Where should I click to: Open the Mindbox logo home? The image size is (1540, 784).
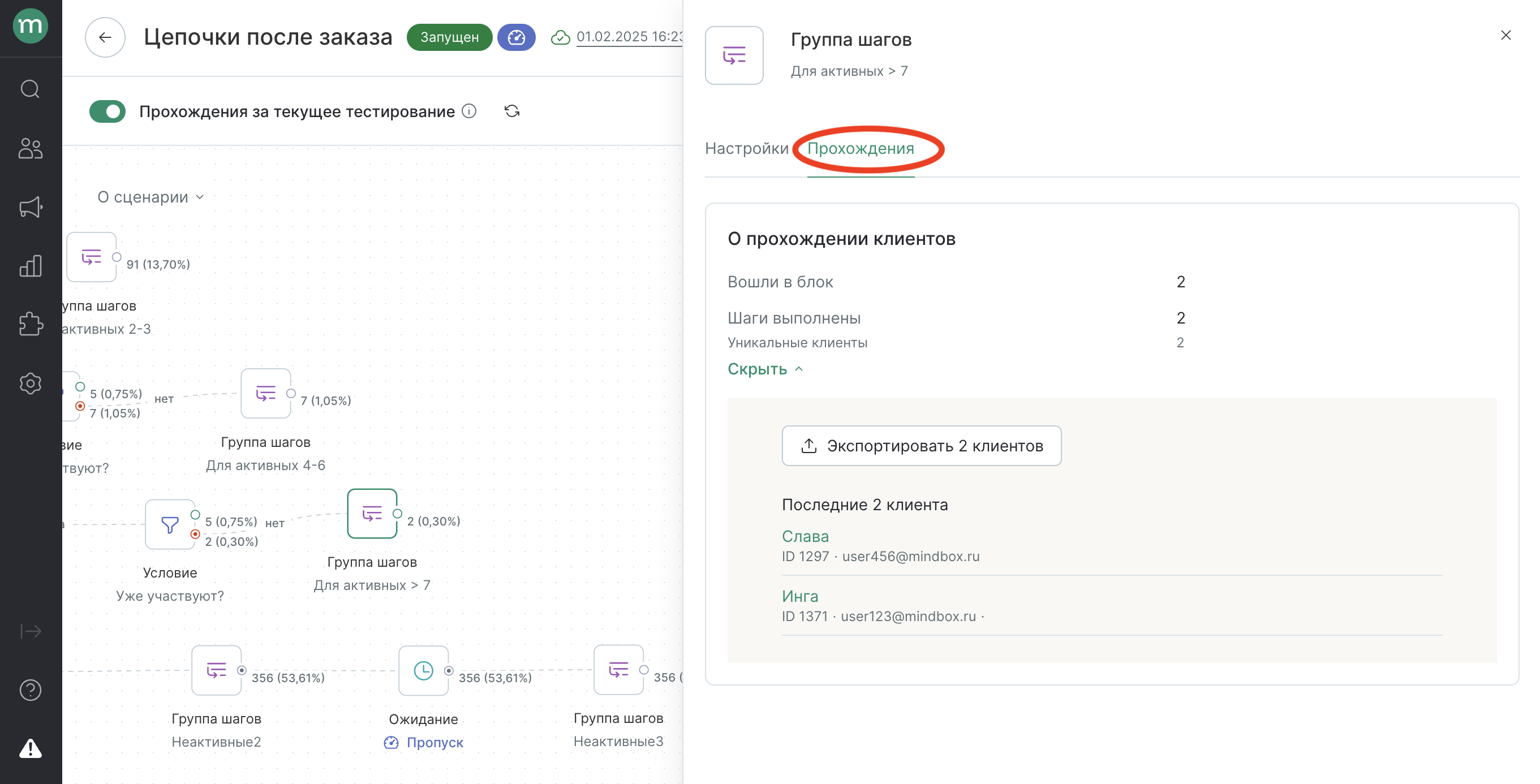(31, 26)
